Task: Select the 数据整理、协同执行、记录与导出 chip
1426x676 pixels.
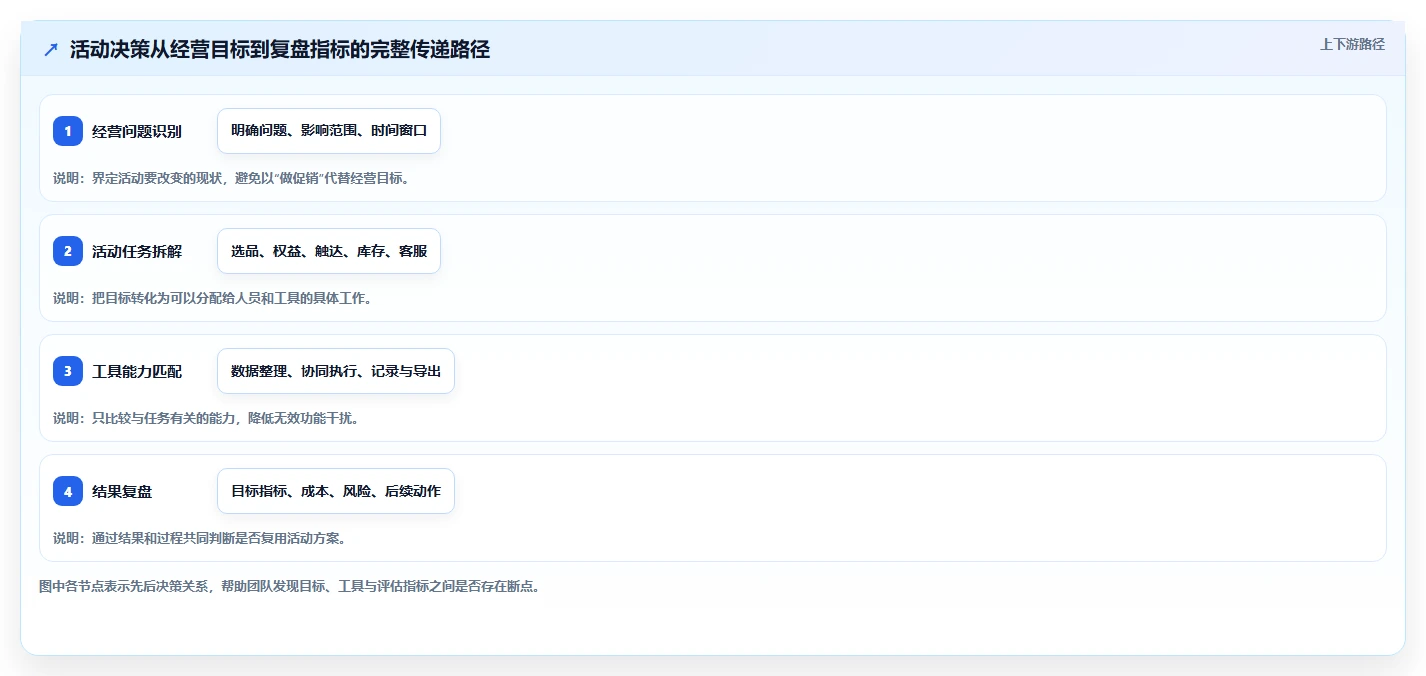Action: point(336,371)
